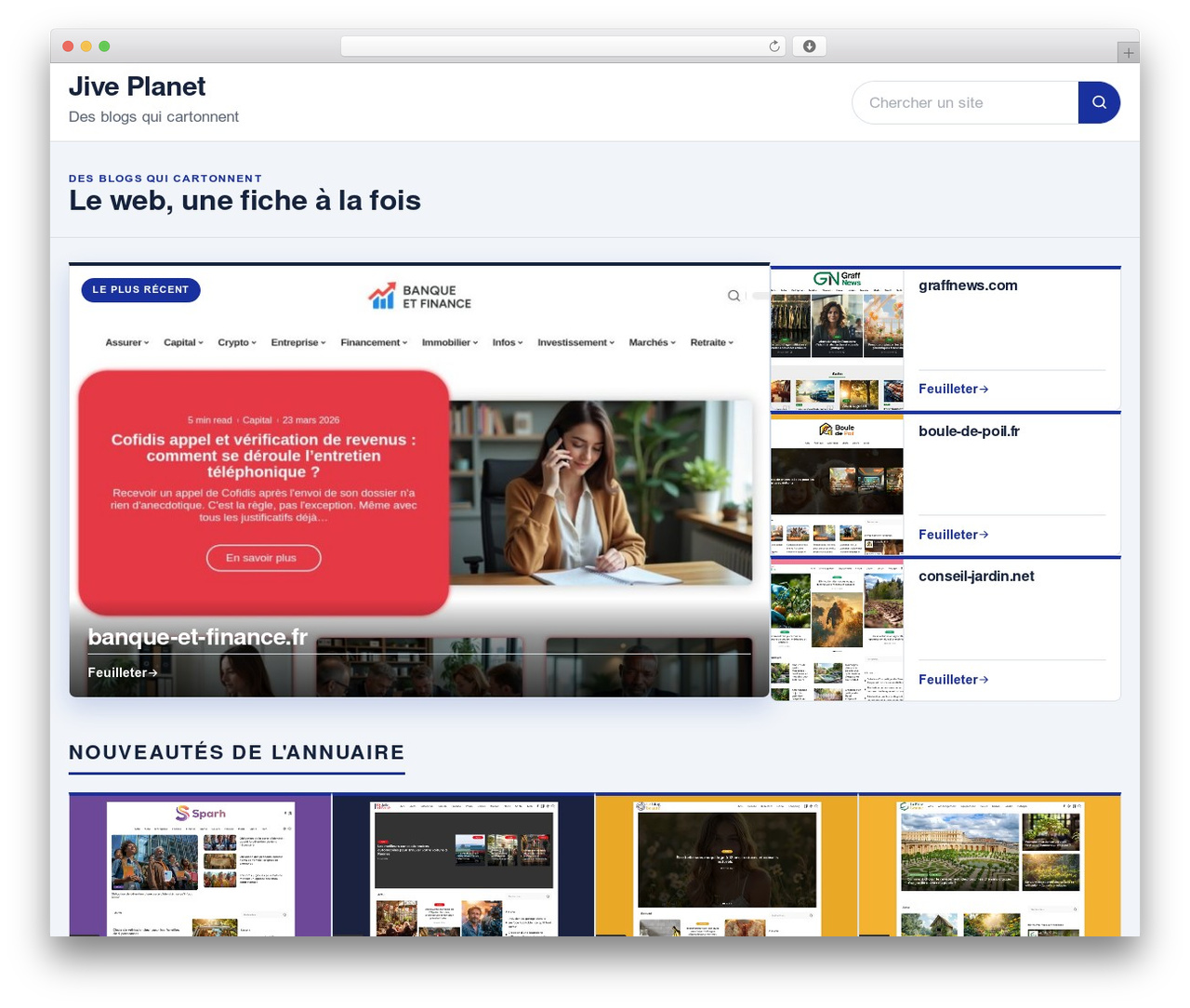Expand the Entreprise dropdown menu

[x=298, y=342]
